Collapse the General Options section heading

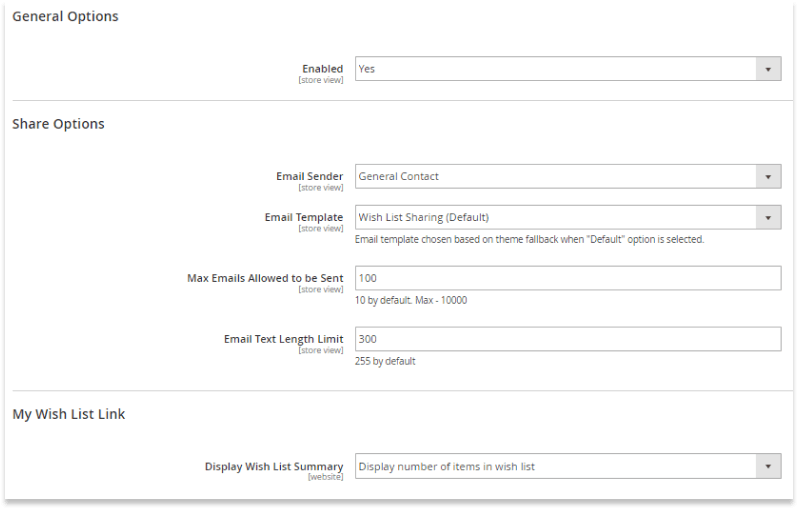65,16
